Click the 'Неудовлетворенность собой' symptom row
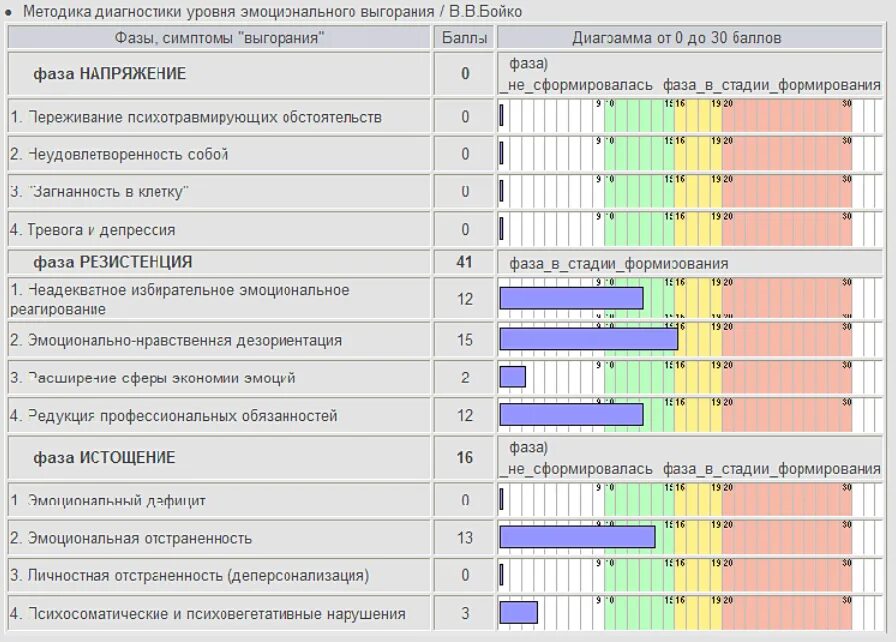This screenshot has height=642, width=896. pyautogui.click(x=219, y=154)
